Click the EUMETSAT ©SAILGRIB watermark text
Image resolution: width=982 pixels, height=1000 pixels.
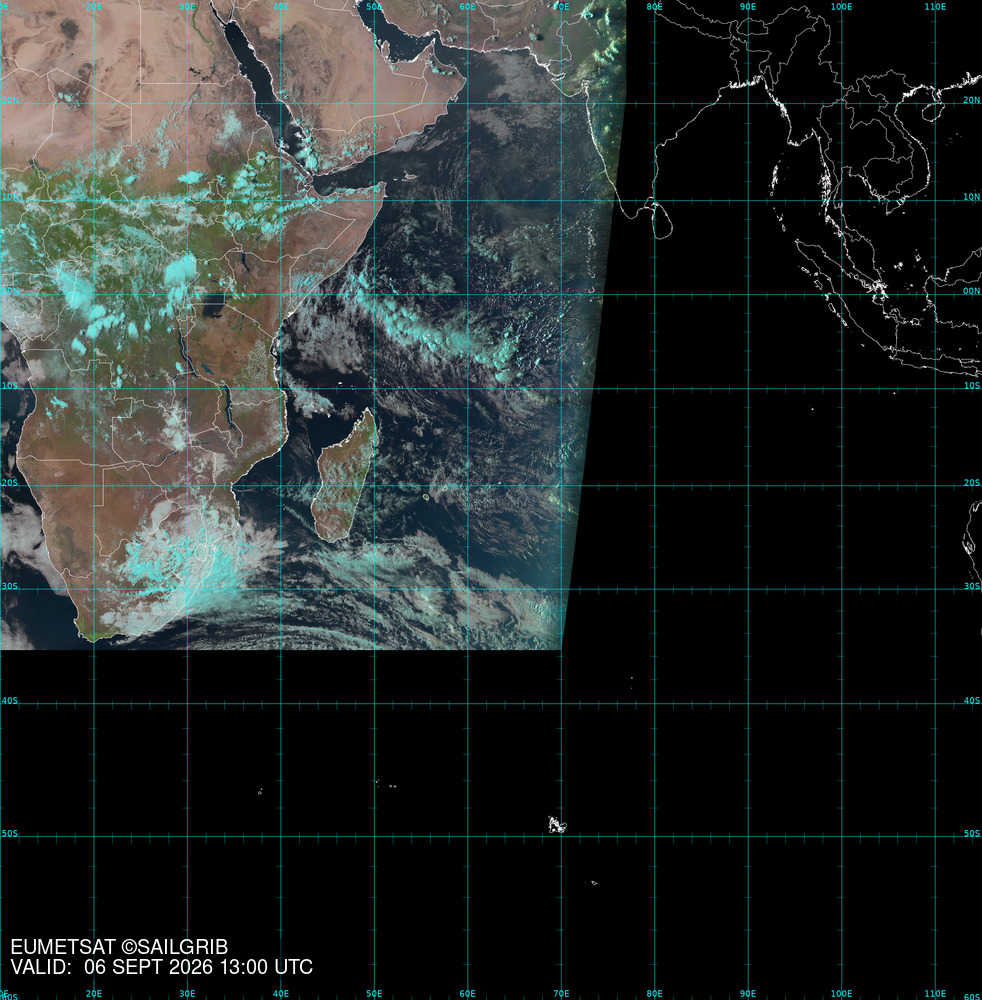point(119,946)
